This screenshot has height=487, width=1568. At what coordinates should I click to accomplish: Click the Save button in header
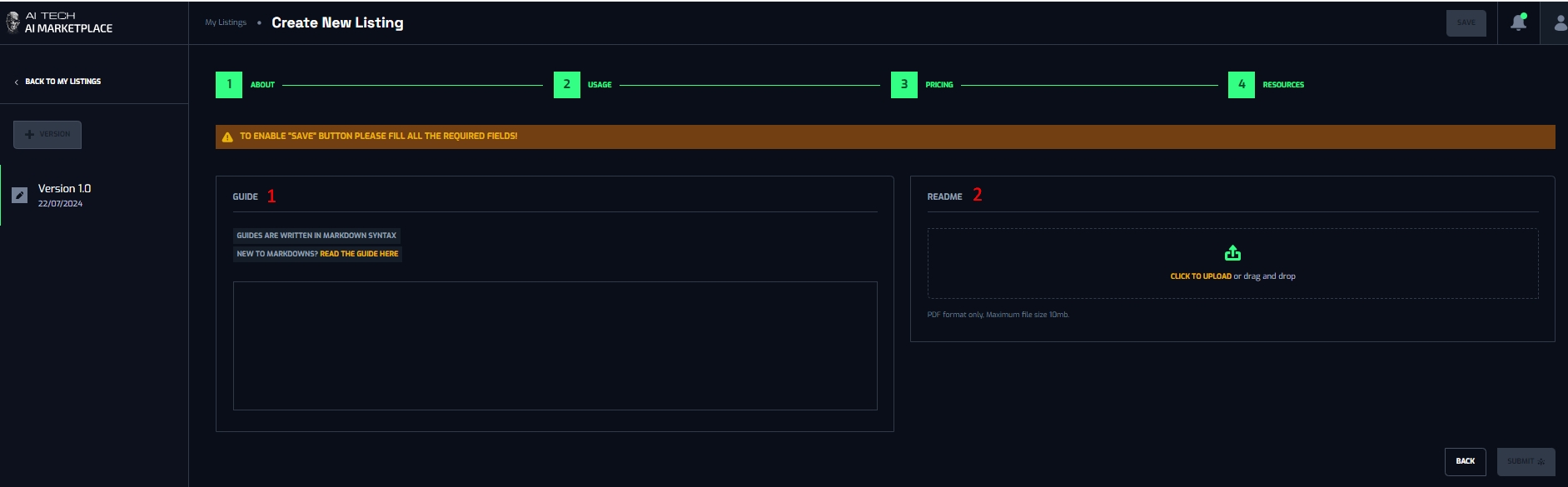tap(1466, 23)
